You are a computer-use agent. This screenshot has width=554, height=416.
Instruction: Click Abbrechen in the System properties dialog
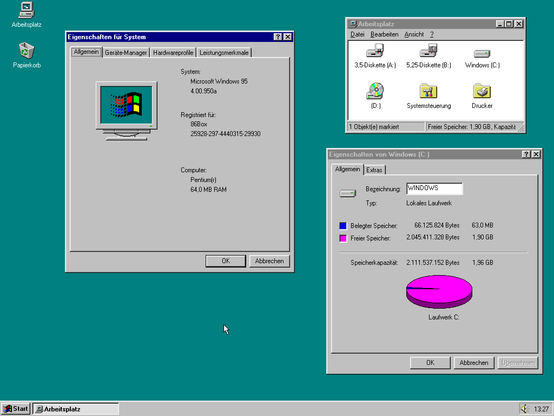pyautogui.click(x=269, y=261)
